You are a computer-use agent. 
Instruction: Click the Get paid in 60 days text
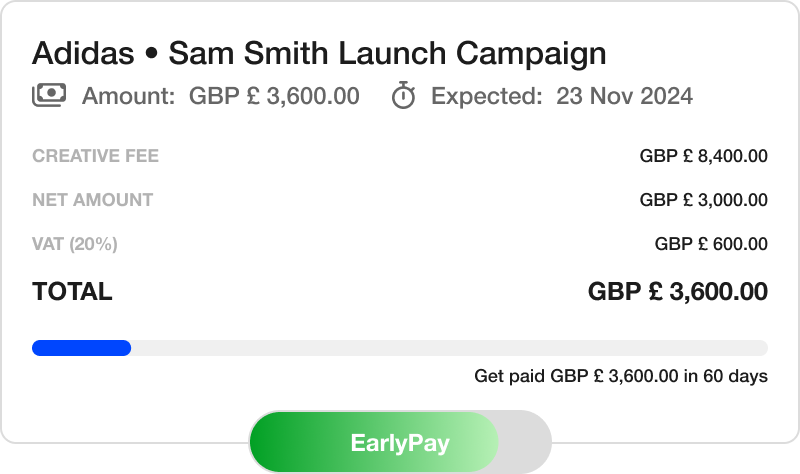[620, 377]
